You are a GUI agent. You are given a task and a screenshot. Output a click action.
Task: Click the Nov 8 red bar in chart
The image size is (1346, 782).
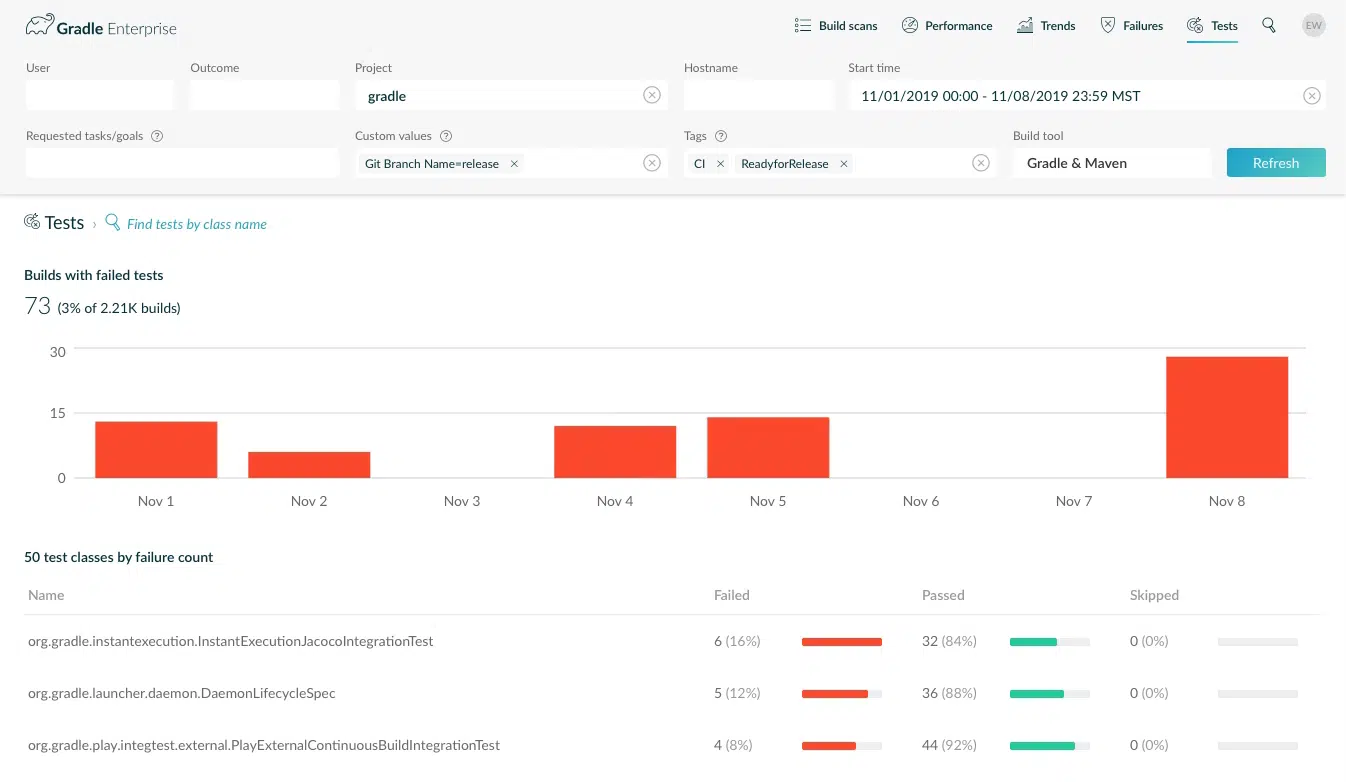[1226, 417]
